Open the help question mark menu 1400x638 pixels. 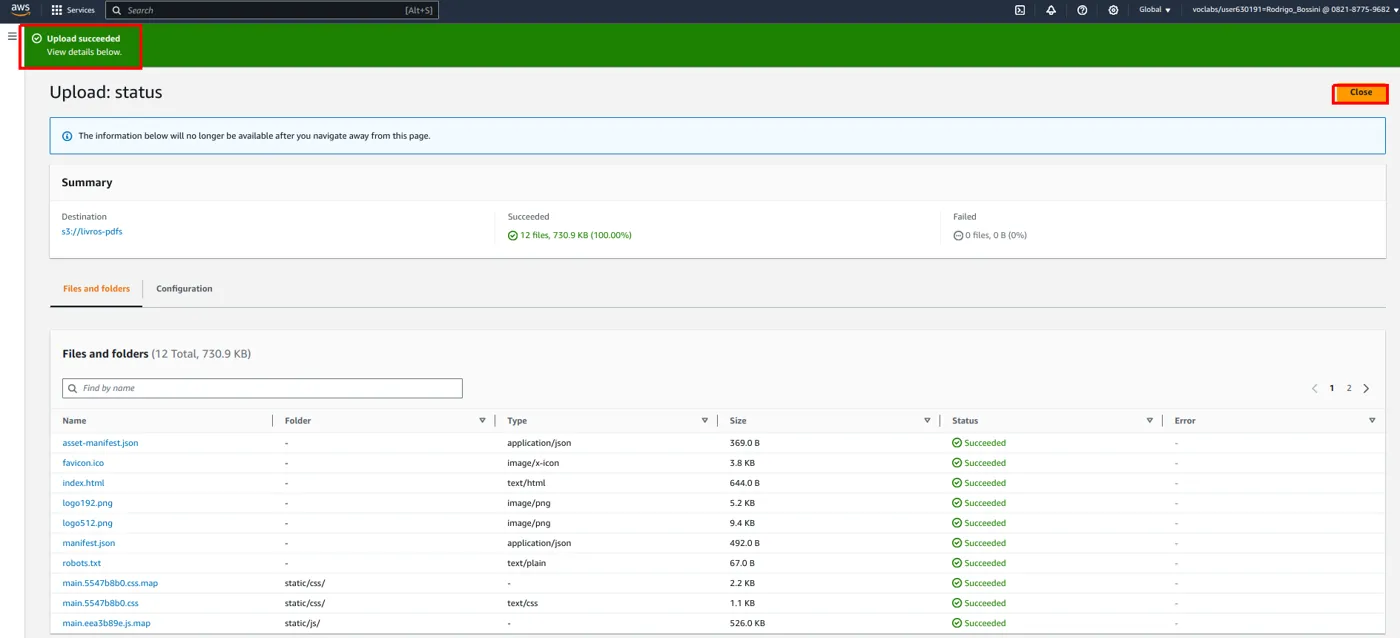click(x=1082, y=10)
